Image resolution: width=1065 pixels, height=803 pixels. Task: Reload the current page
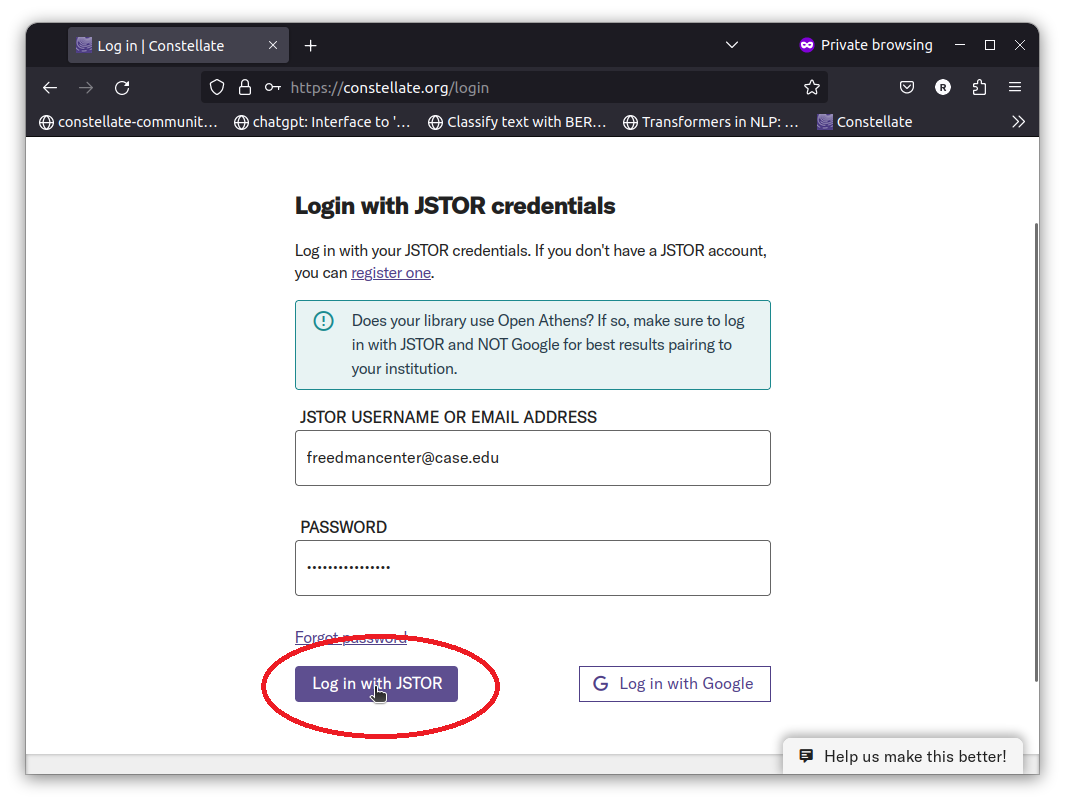pyautogui.click(x=122, y=88)
